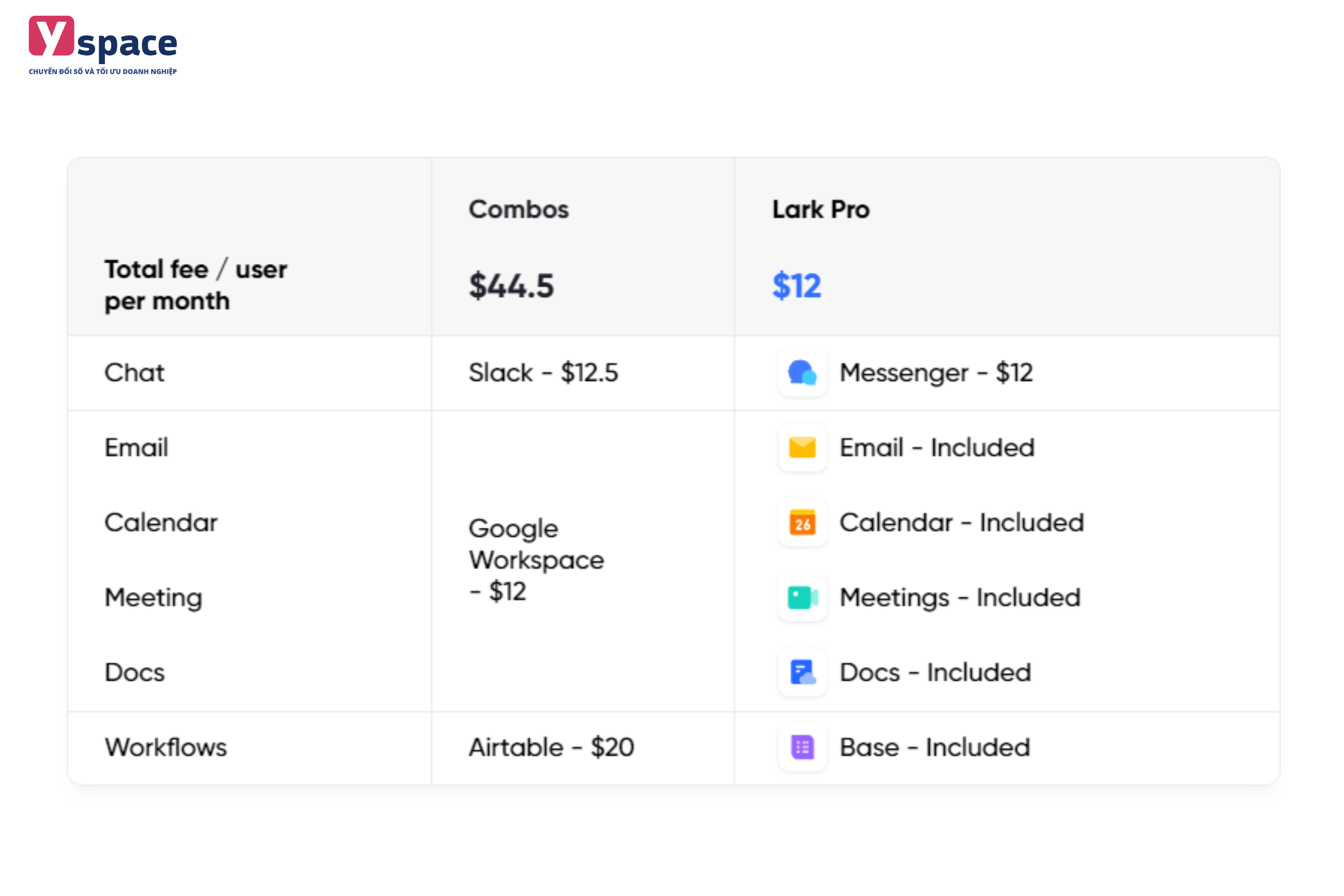Select the 'Combos' column header

(x=519, y=209)
